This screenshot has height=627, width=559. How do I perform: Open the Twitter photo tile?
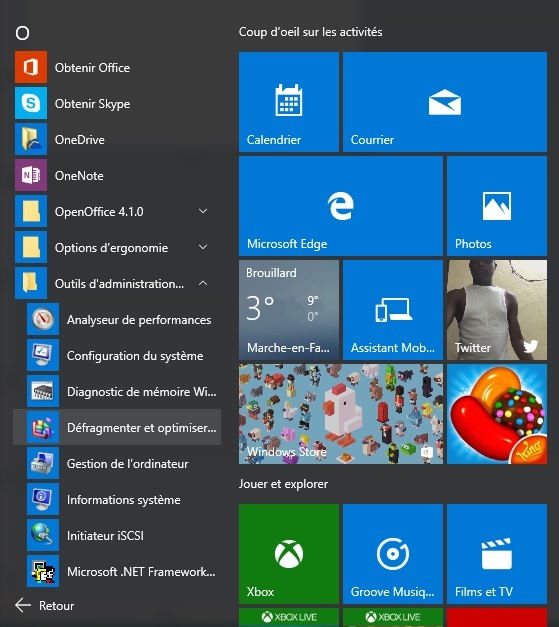point(497,310)
